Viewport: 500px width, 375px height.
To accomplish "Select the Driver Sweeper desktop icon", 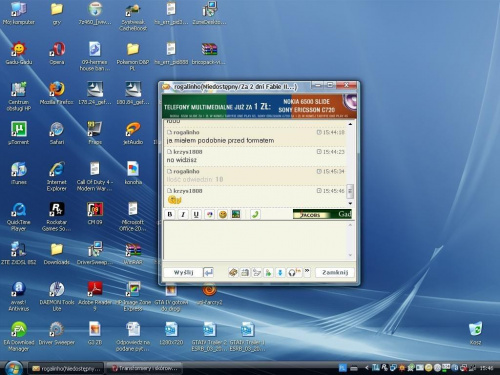I will point(57,333).
